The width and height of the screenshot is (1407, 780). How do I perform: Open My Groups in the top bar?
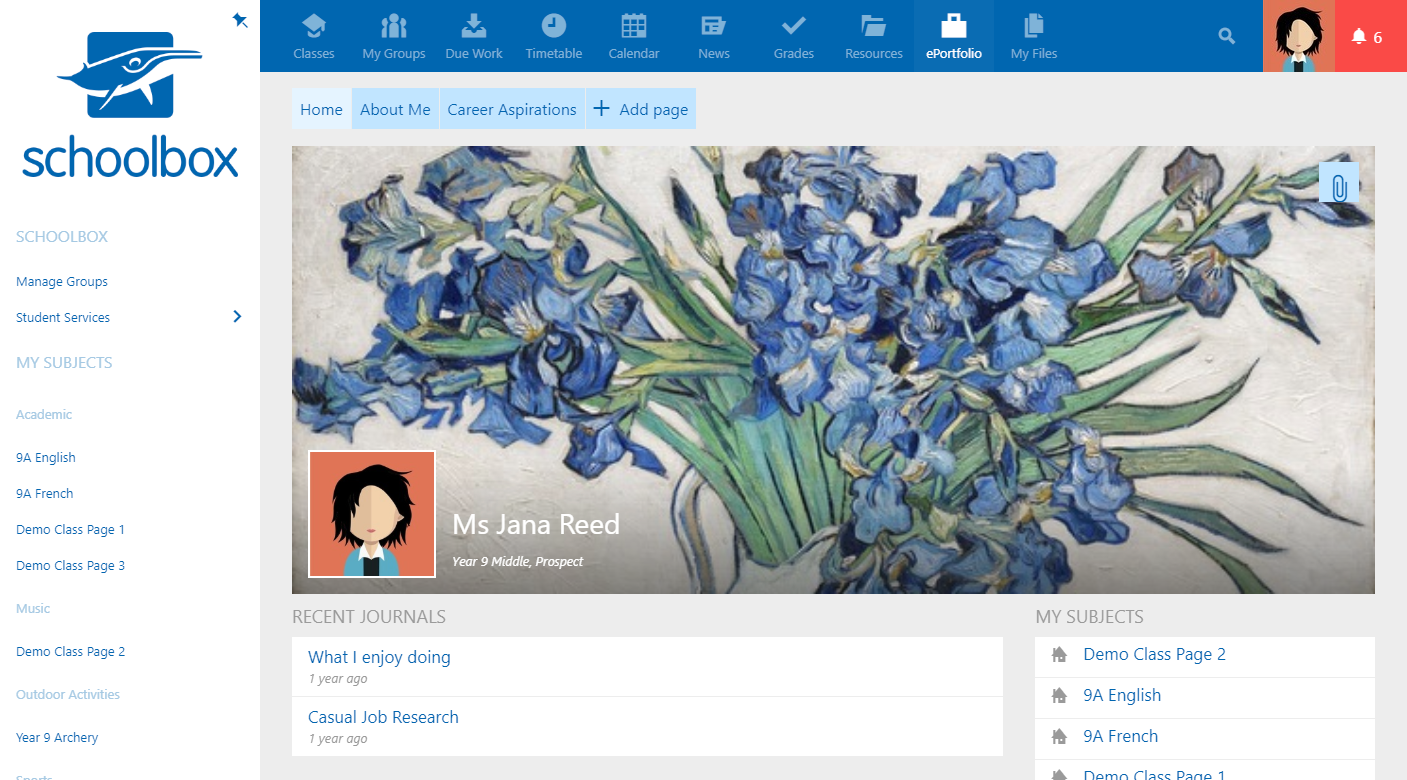pos(394,36)
